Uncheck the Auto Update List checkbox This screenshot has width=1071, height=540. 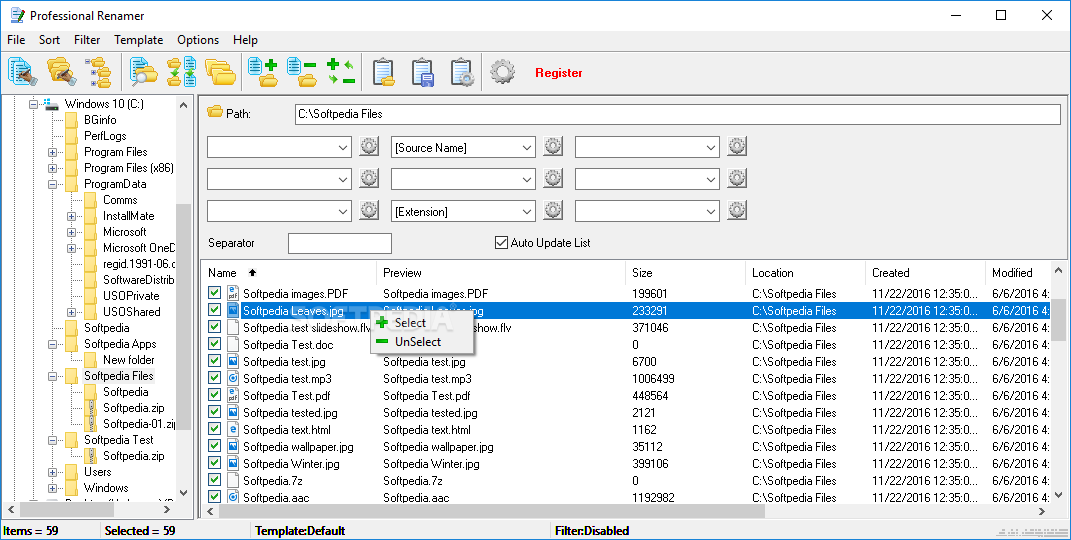coord(501,242)
